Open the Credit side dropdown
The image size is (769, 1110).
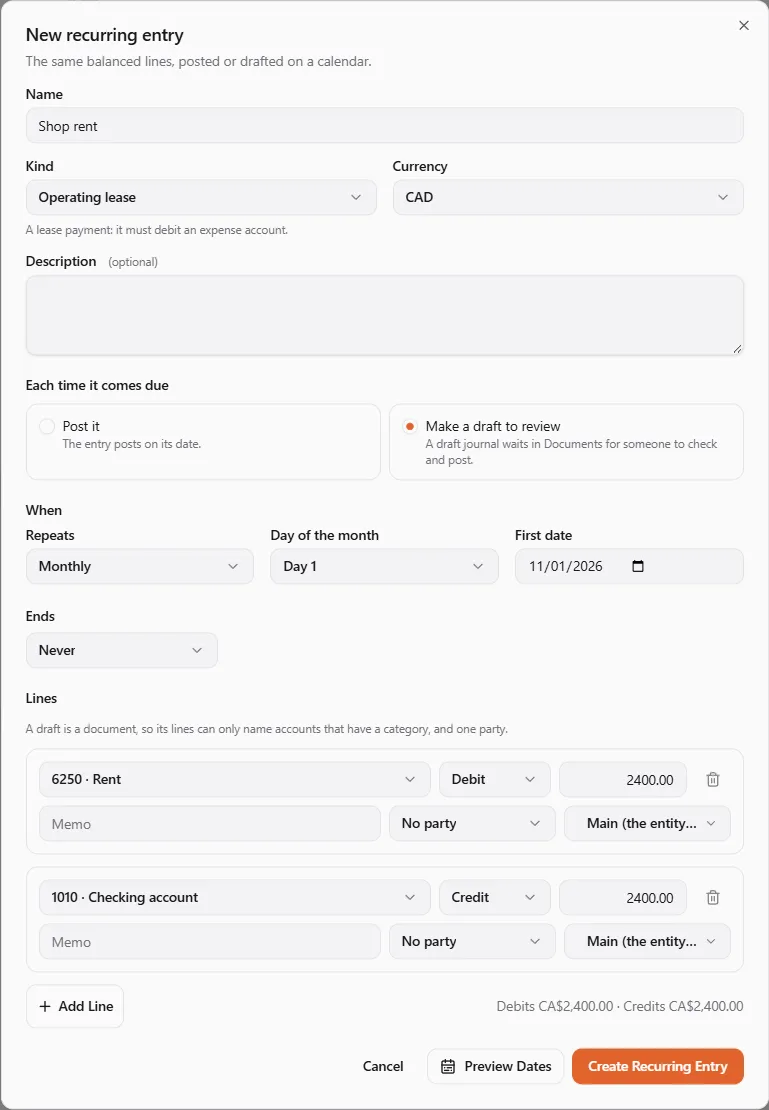pos(495,898)
